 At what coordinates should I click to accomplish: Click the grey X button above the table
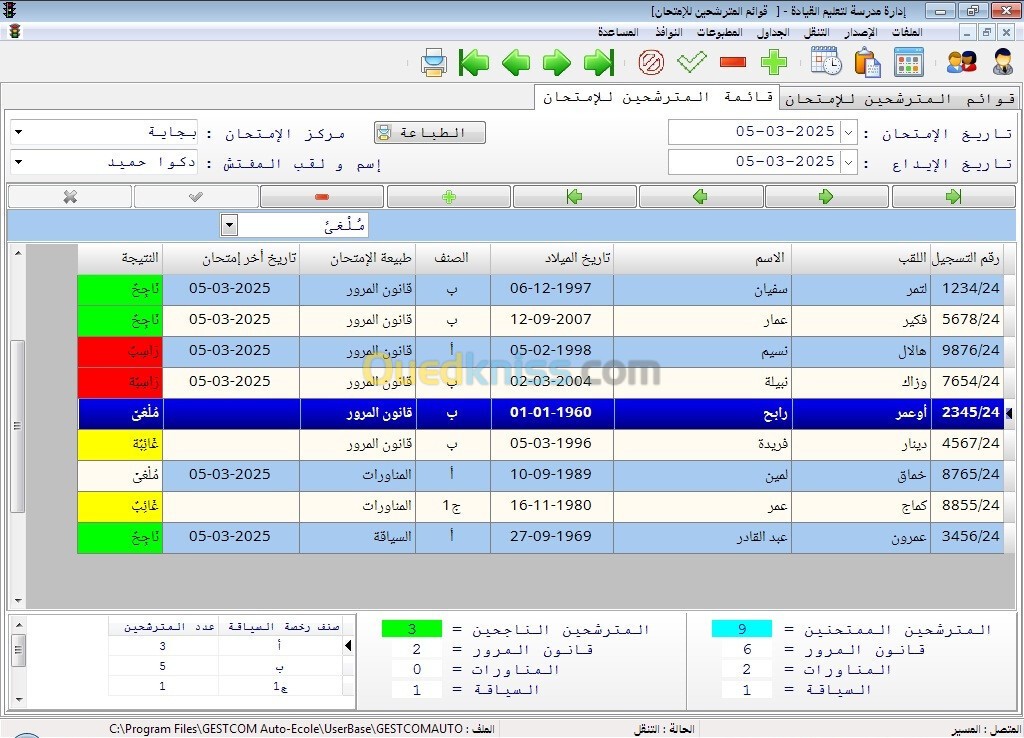tap(71, 197)
